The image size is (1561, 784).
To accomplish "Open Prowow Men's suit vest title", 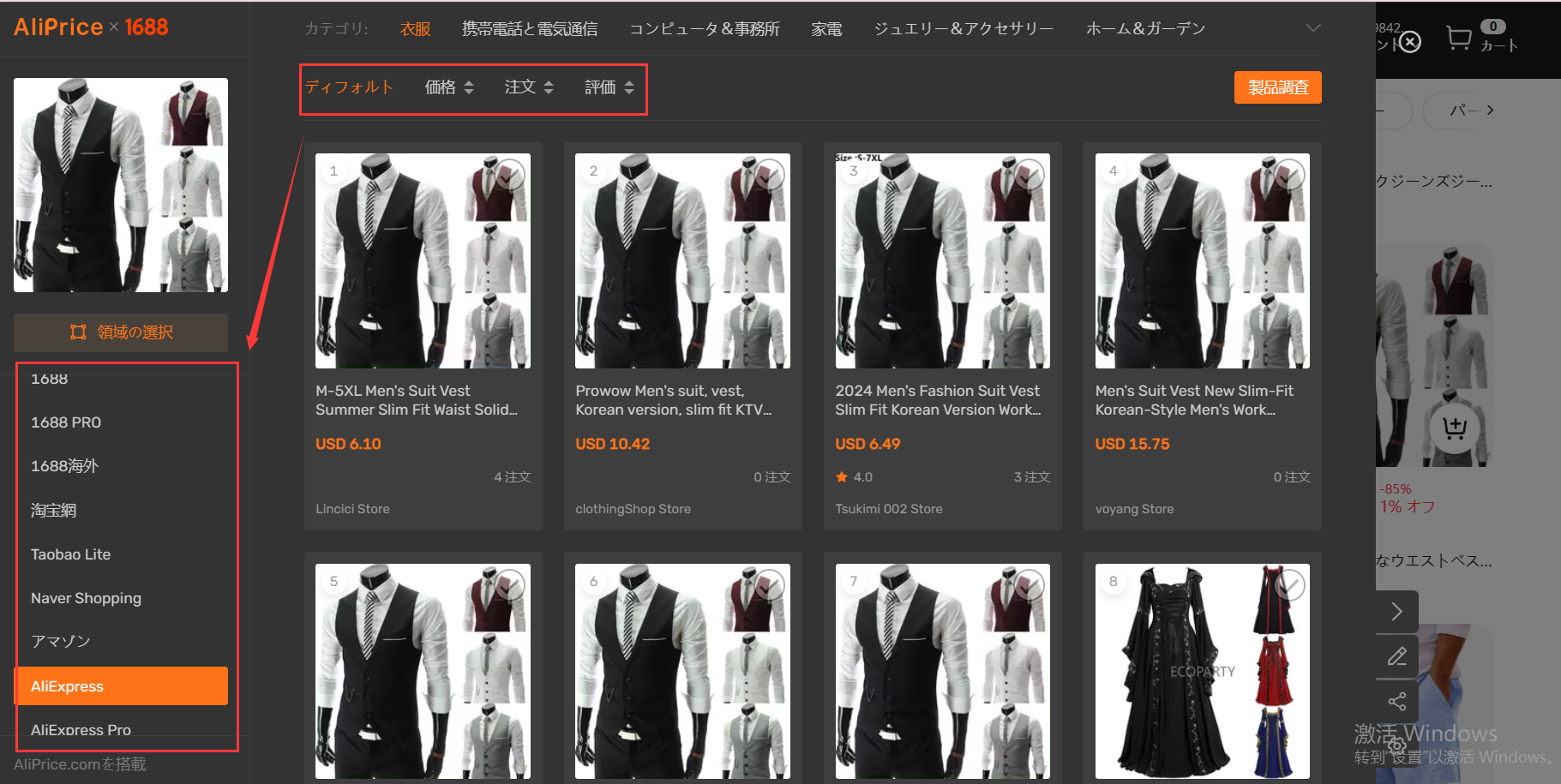I will tap(674, 400).
